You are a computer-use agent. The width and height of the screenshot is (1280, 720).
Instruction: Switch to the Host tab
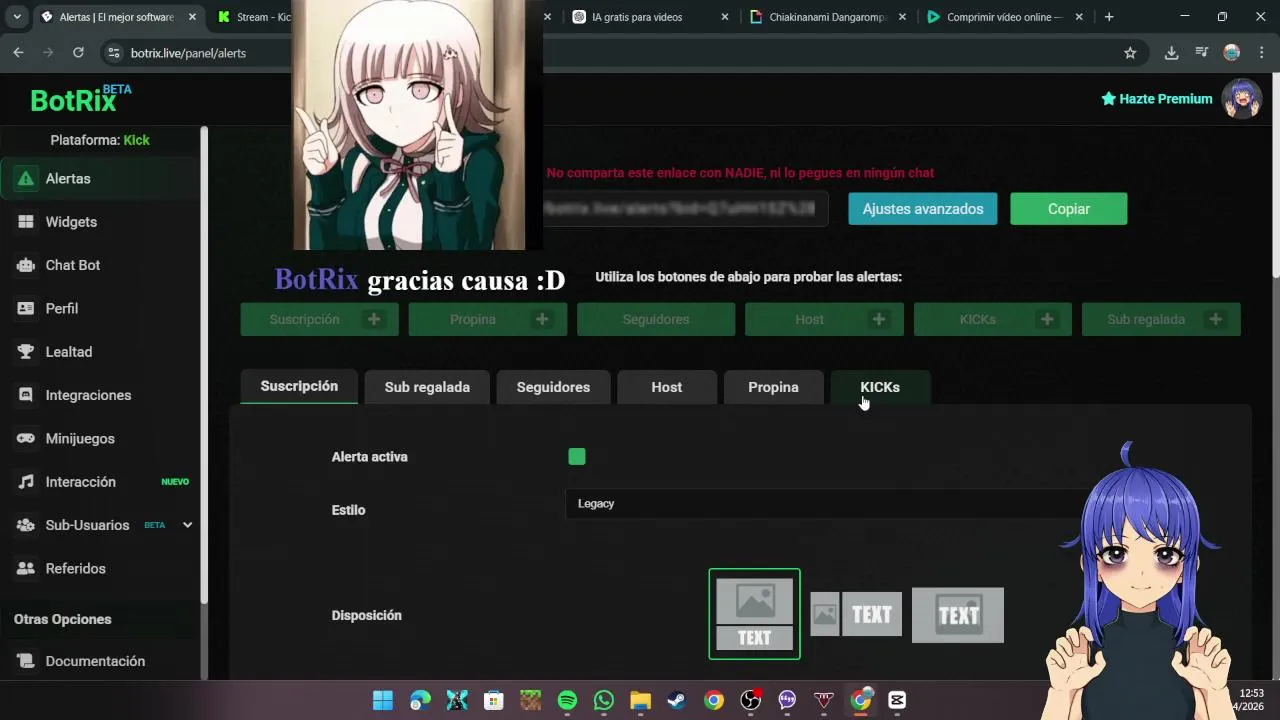click(x=667, y=387)
